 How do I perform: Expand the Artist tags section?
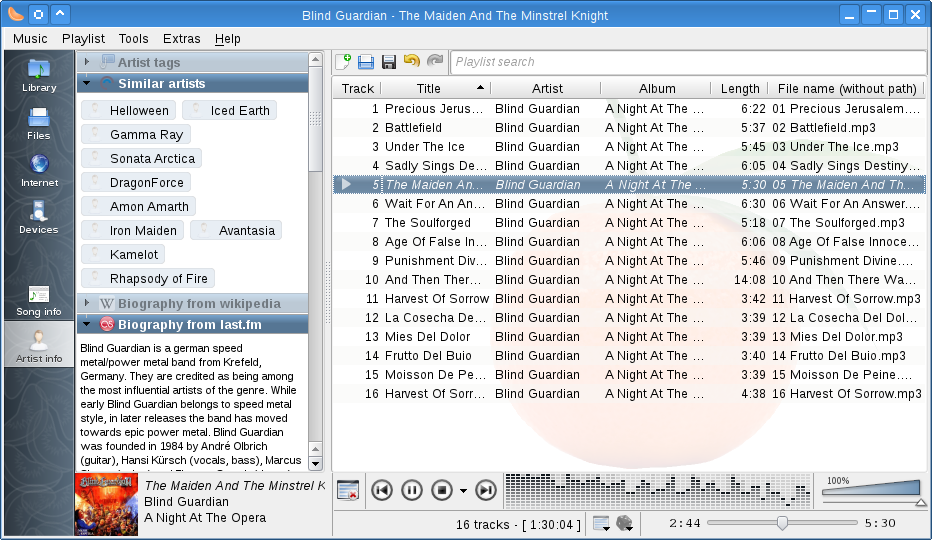[x=193, y=62]
